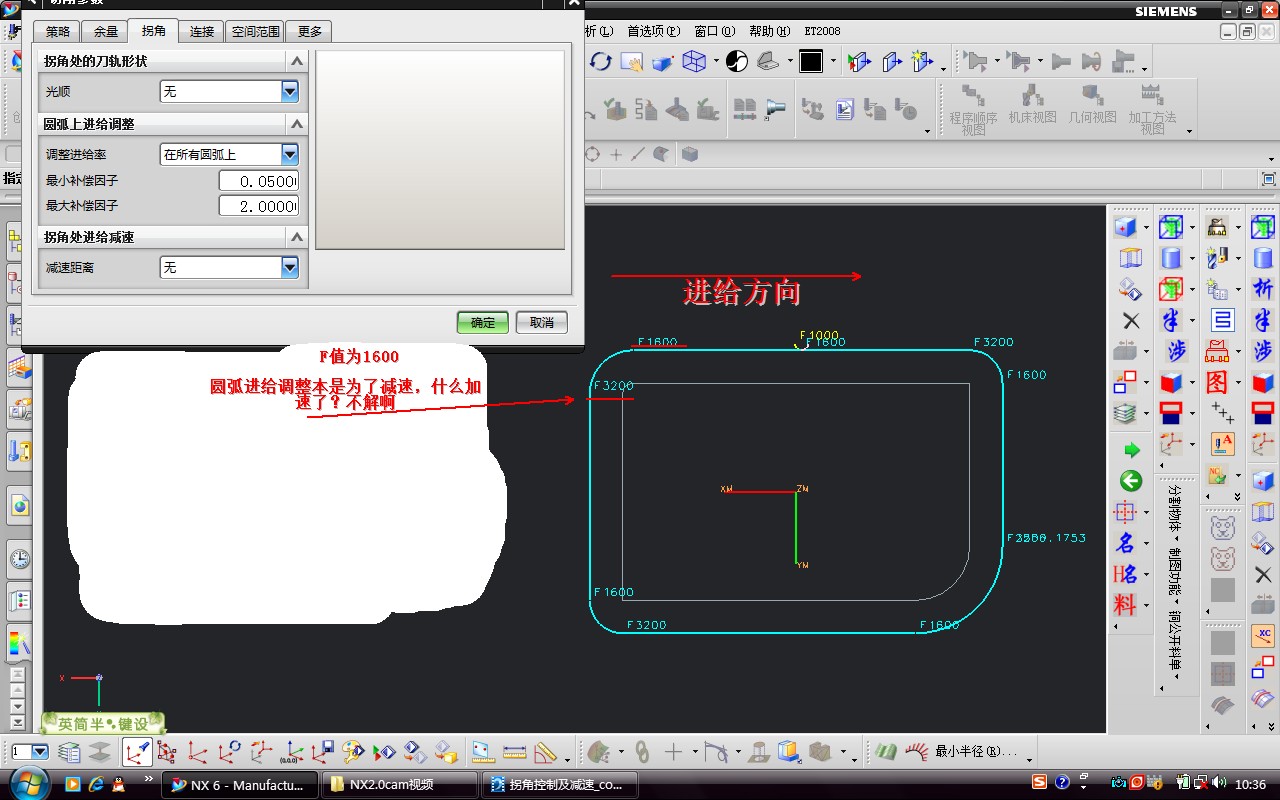The height and width of the screenshot is (800, 1280).
Task: Open the 首选项 menu
Action: coord(653,31)
